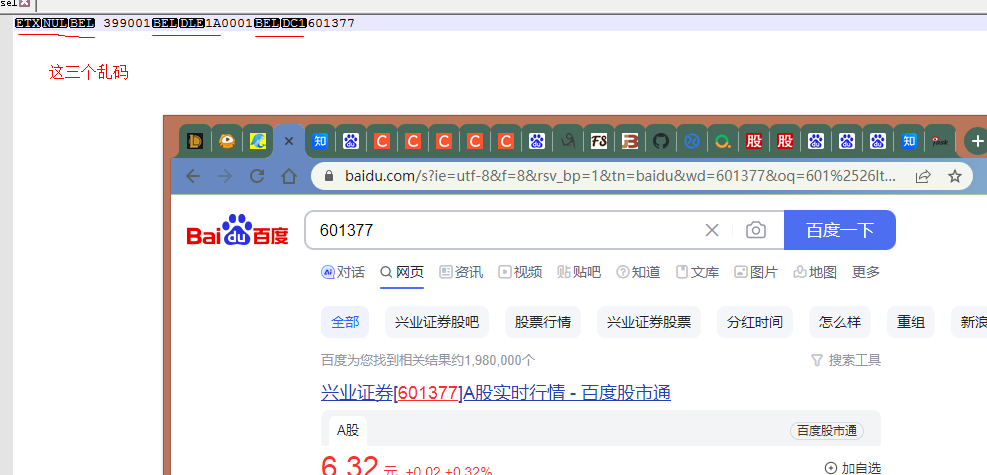Submit search with 百度一下 button

(x=840, y=230)
